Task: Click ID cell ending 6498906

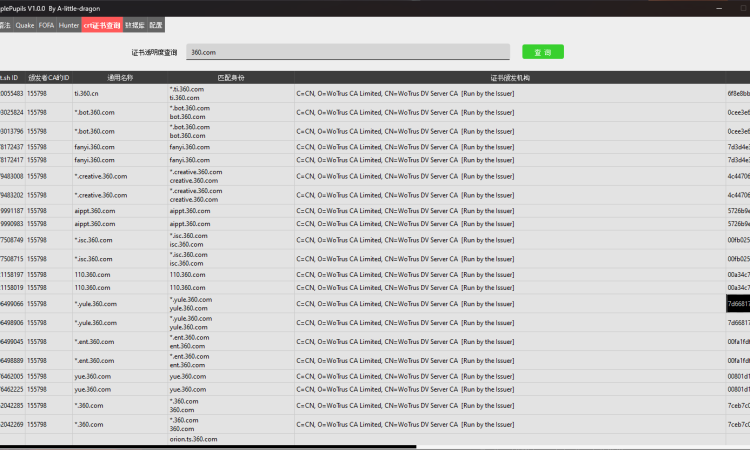Action: (x=12, y=323)
